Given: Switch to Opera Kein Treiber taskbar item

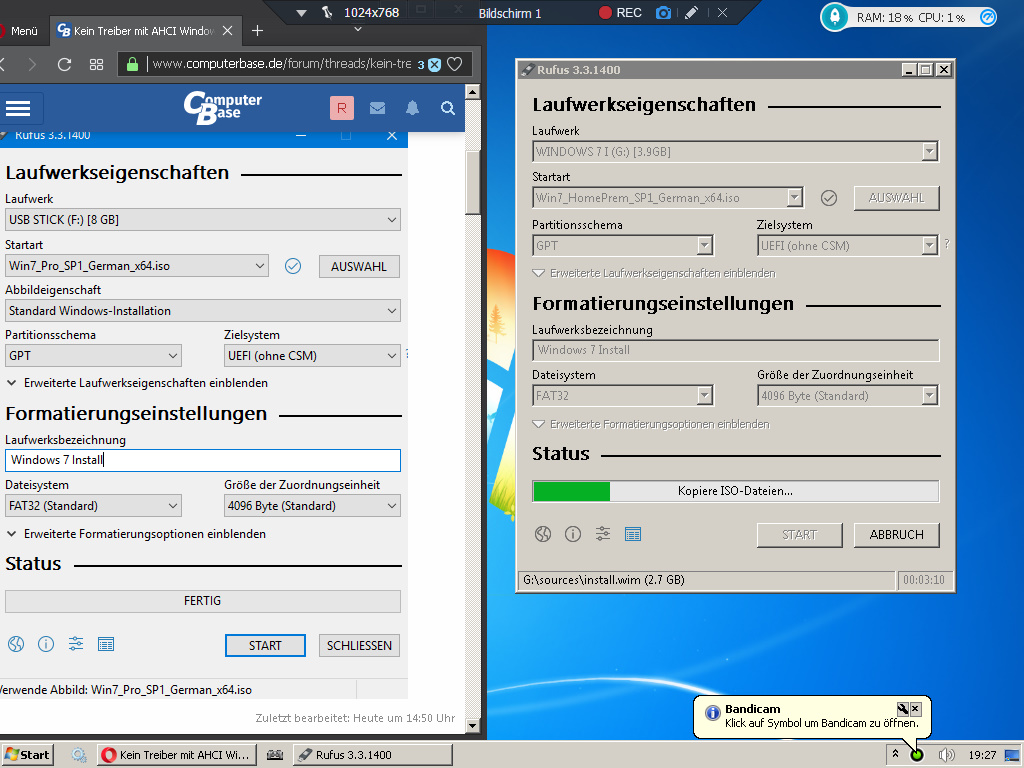Looking at the screenshot, I should [x=176, y=755].
